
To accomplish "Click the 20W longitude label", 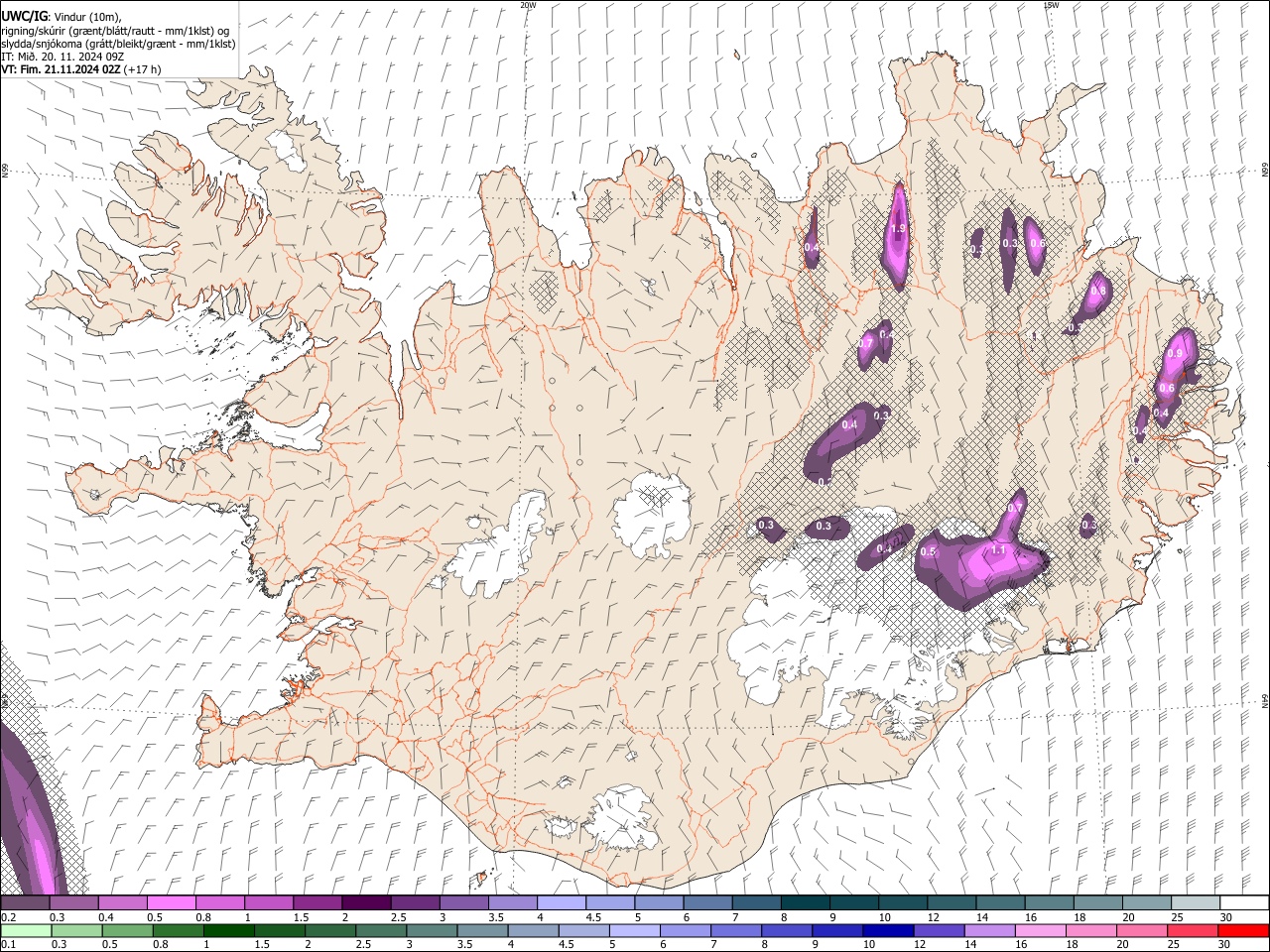I will (x=528, y=5).
